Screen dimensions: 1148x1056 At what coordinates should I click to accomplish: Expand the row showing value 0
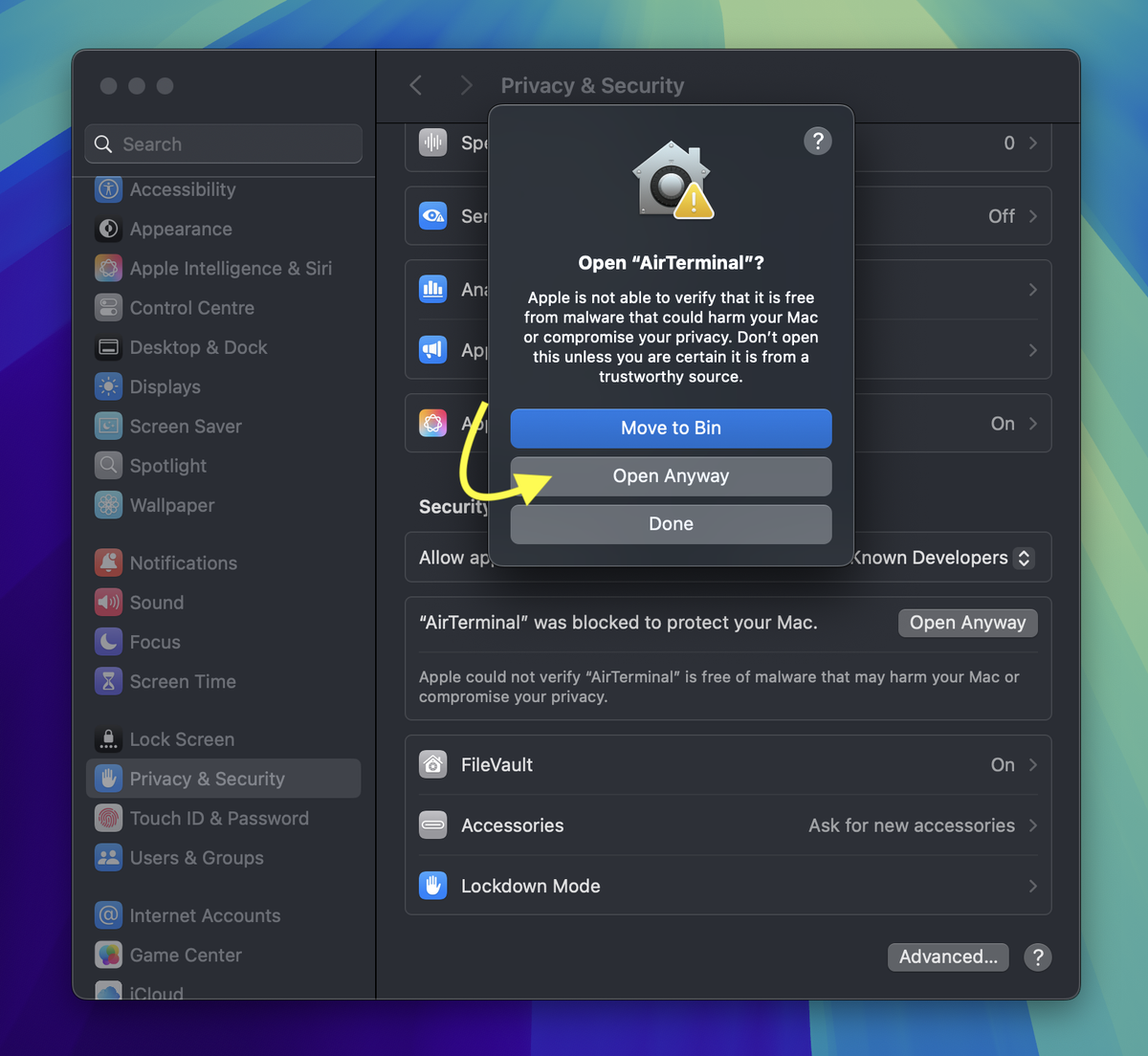pyautogui.click(x=1032, y=143)
